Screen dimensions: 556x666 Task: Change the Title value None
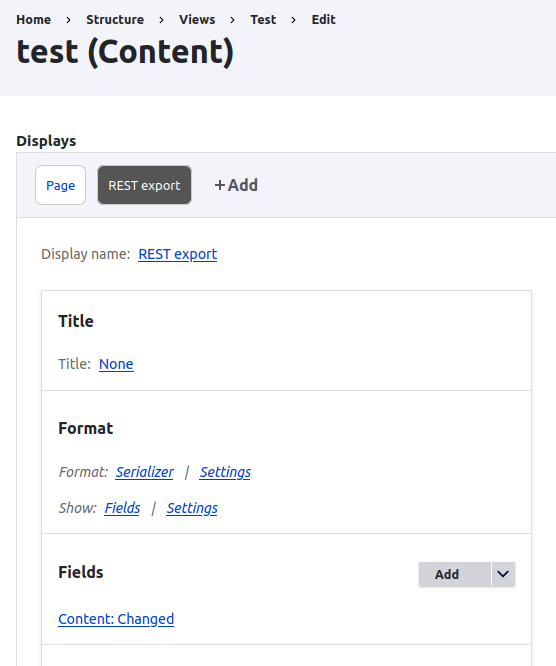click(116, 364)
